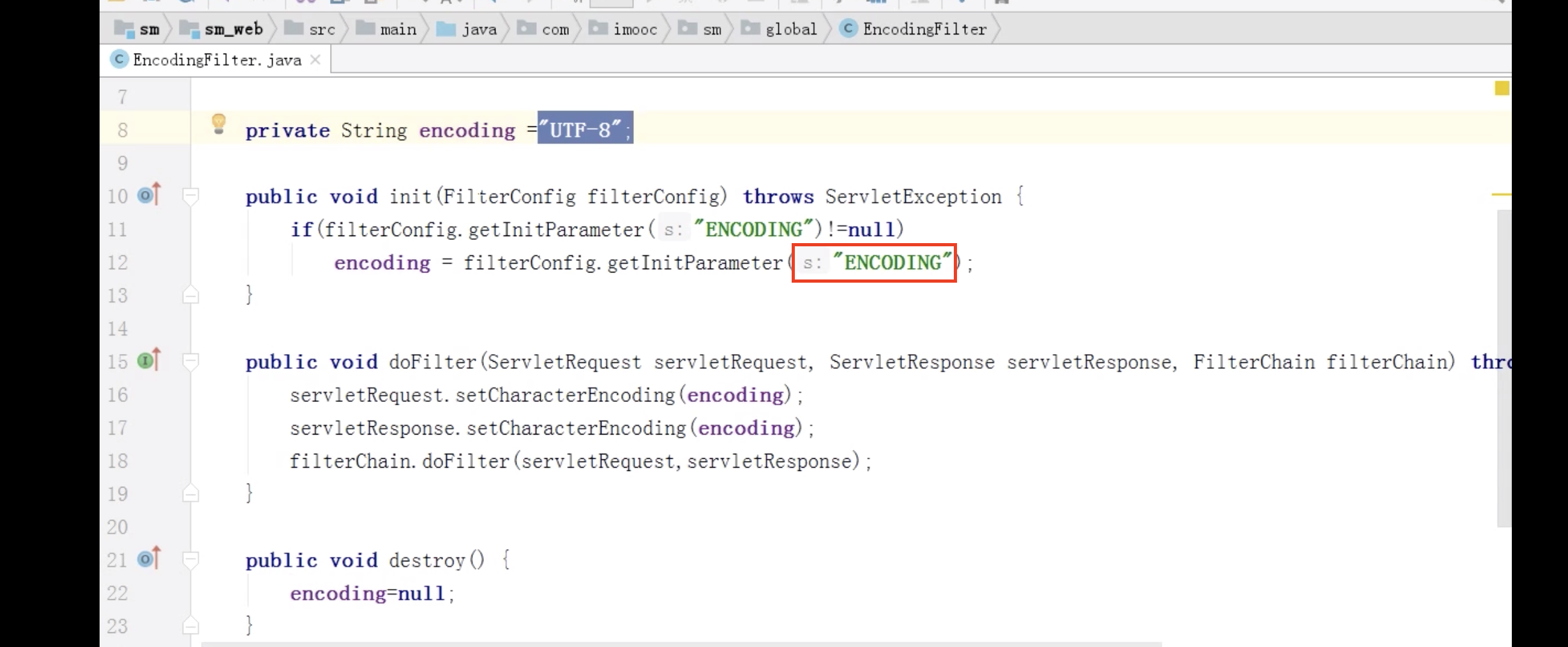
Task: Click fold end marker on line 23
Action: pyautogui.click(x=191, y=625)
